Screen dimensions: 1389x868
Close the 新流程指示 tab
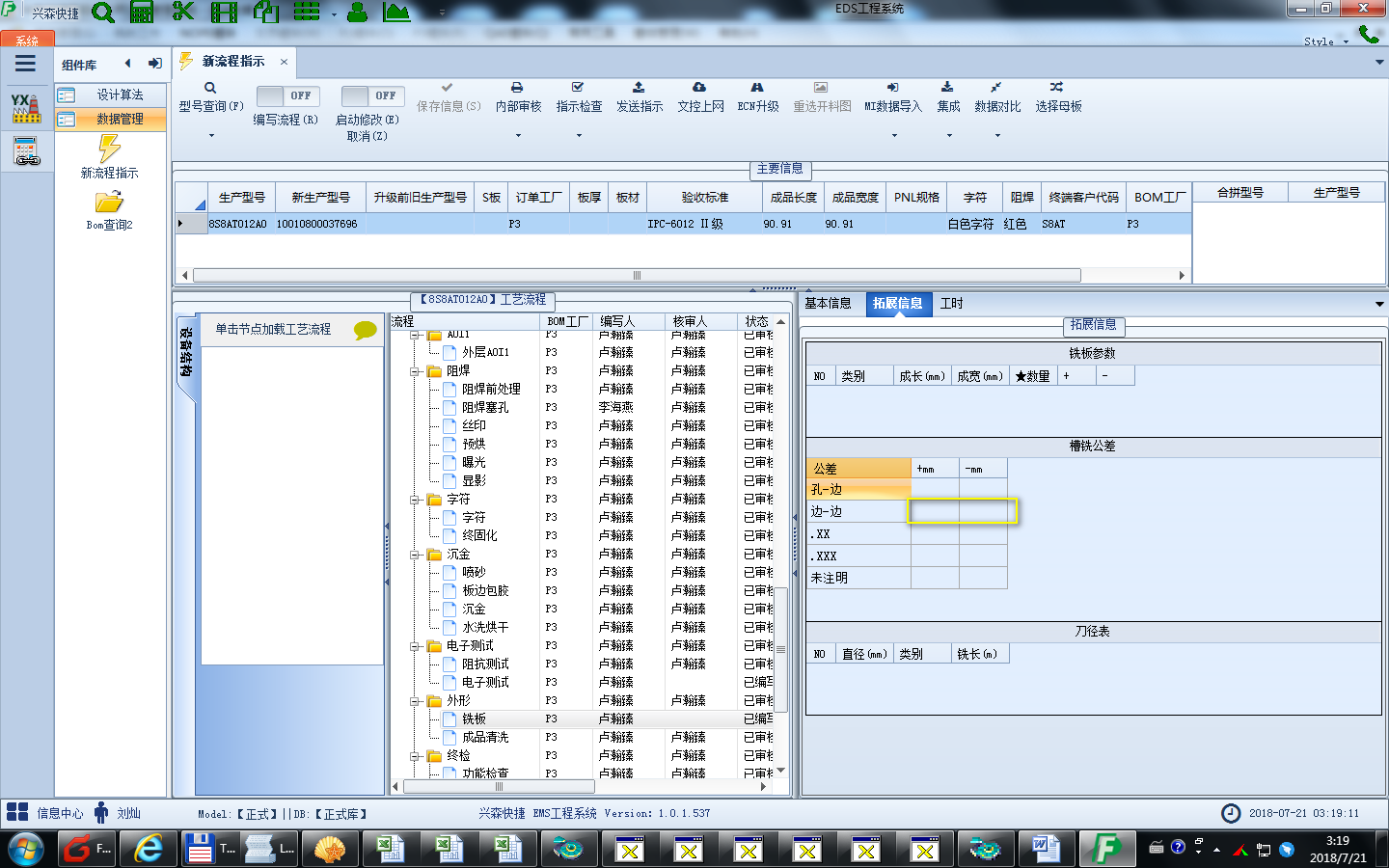pyautogui.click(x=284, y=62)
